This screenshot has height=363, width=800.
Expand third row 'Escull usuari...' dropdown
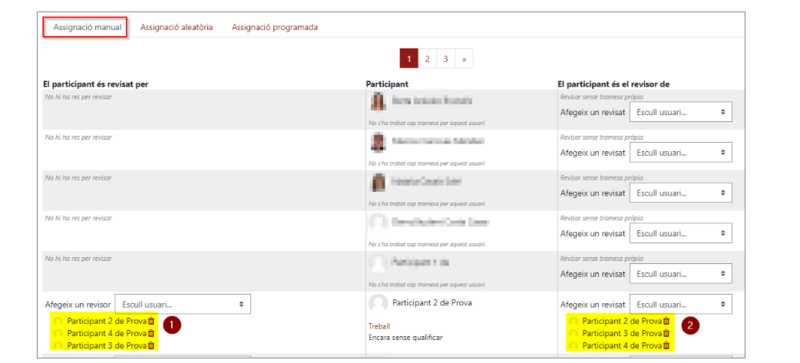click(681, 192)
